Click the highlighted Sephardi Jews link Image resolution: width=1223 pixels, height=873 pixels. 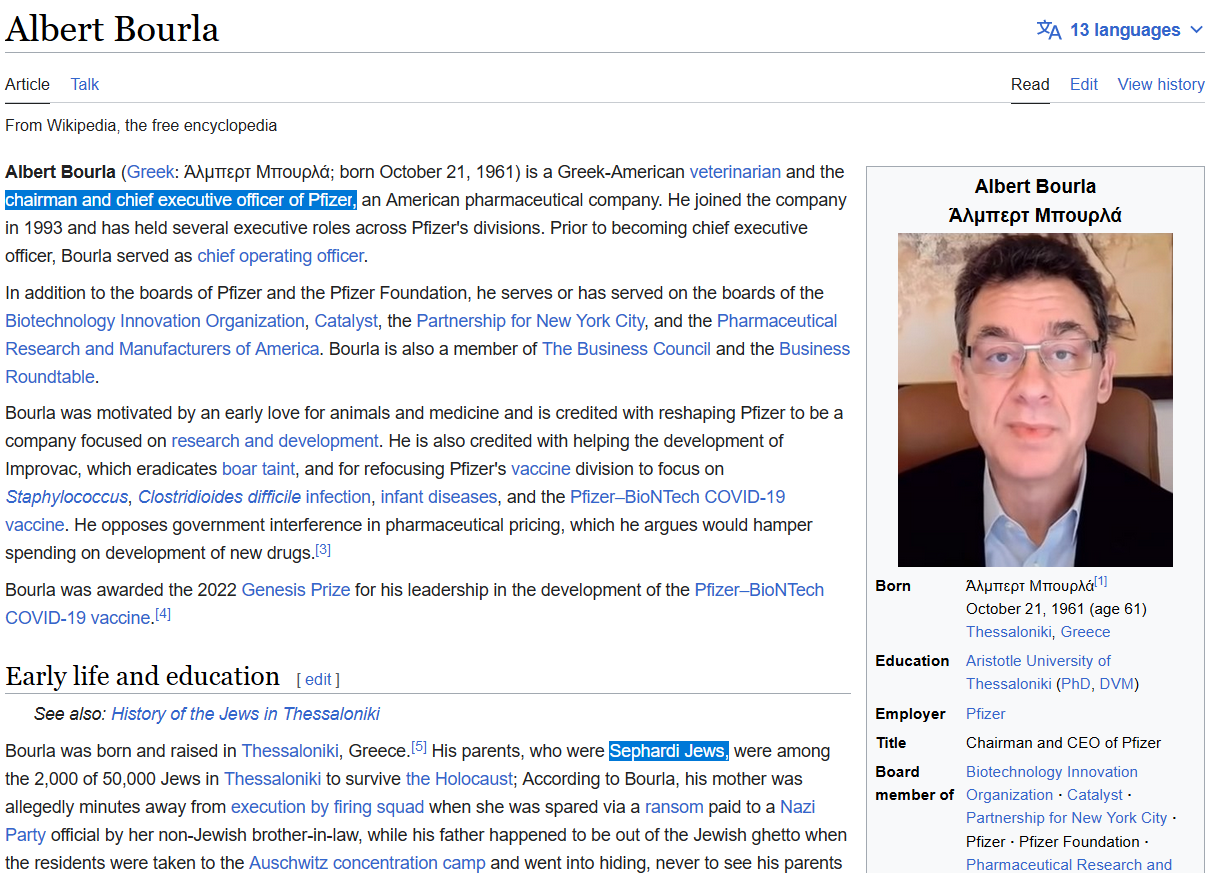pyautogui.click(x=669, y=751)
